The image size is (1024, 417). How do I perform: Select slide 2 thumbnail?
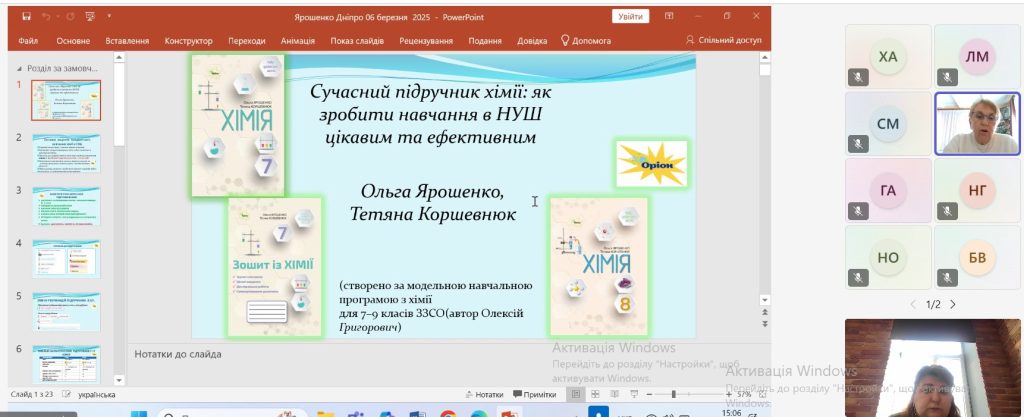pyautogui.click(x=66, y=153)
